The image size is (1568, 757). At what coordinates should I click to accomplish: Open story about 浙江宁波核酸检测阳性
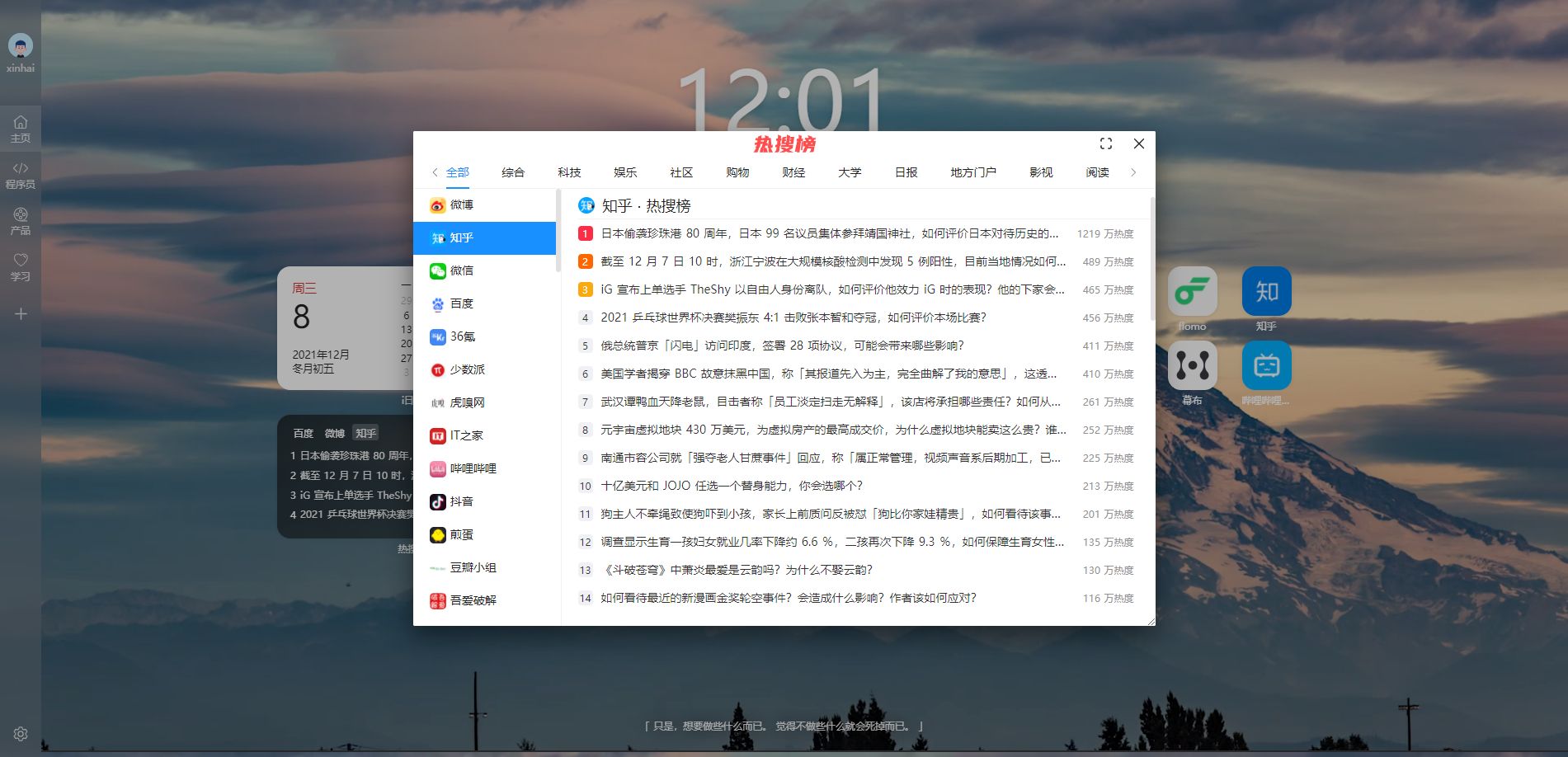coord(833,261)
